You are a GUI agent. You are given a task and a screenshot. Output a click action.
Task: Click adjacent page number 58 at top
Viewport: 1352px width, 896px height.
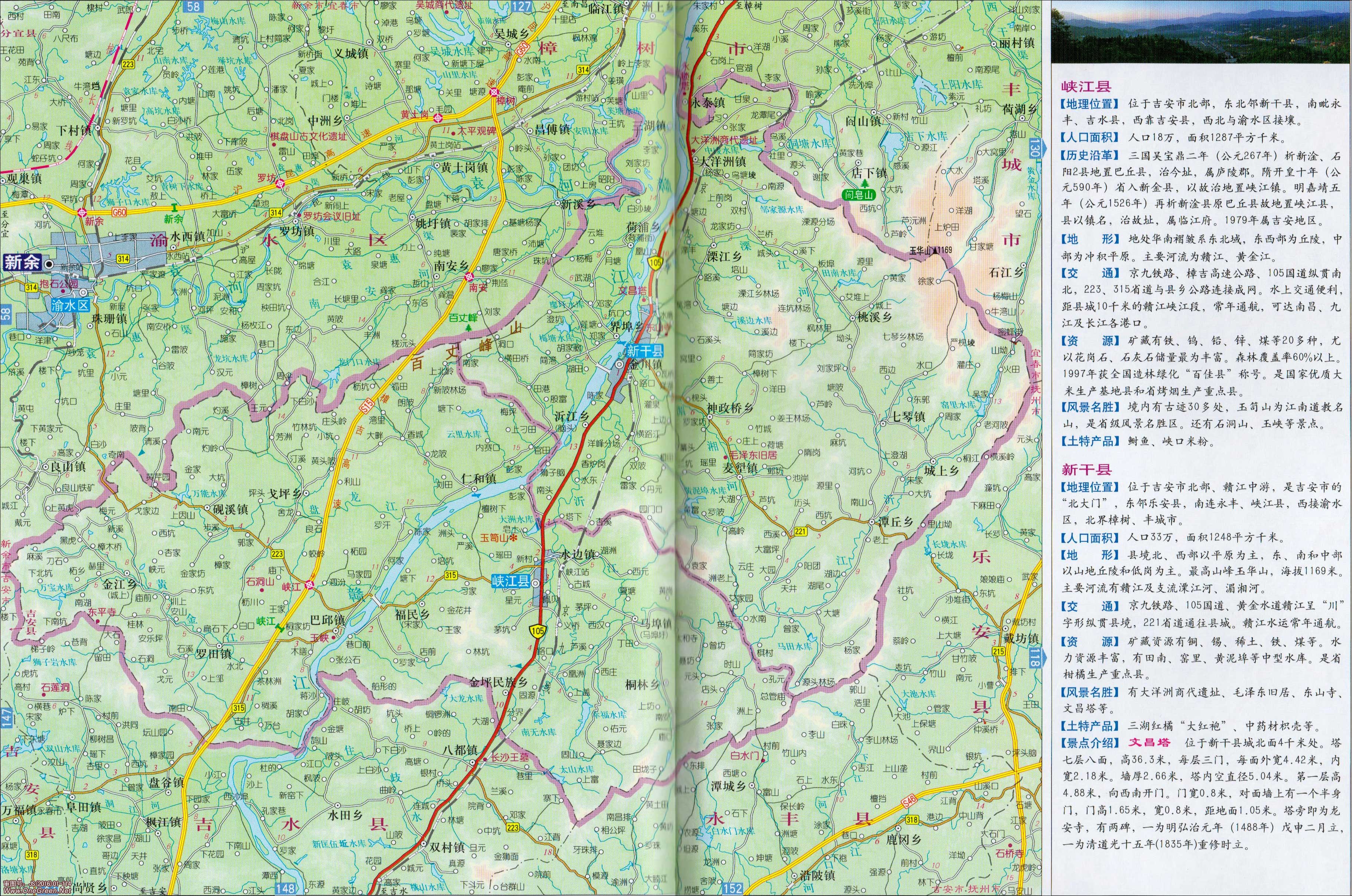pos(194,6)
